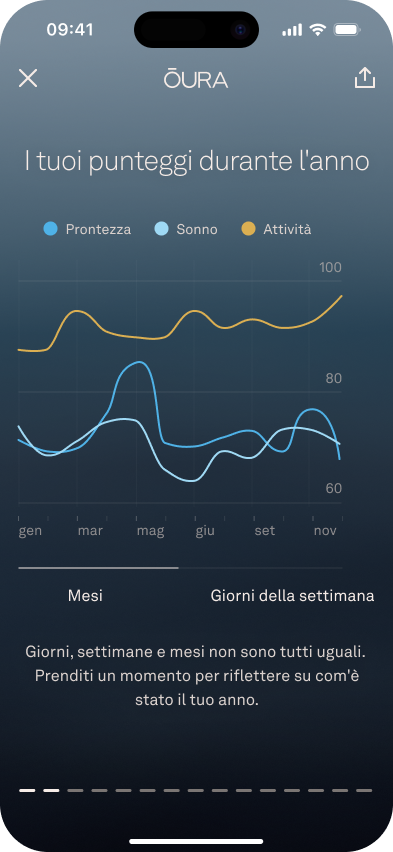Tap the share icon at top right
The height and width of the screenshot is (852, 393).
(x=365, y=78)
